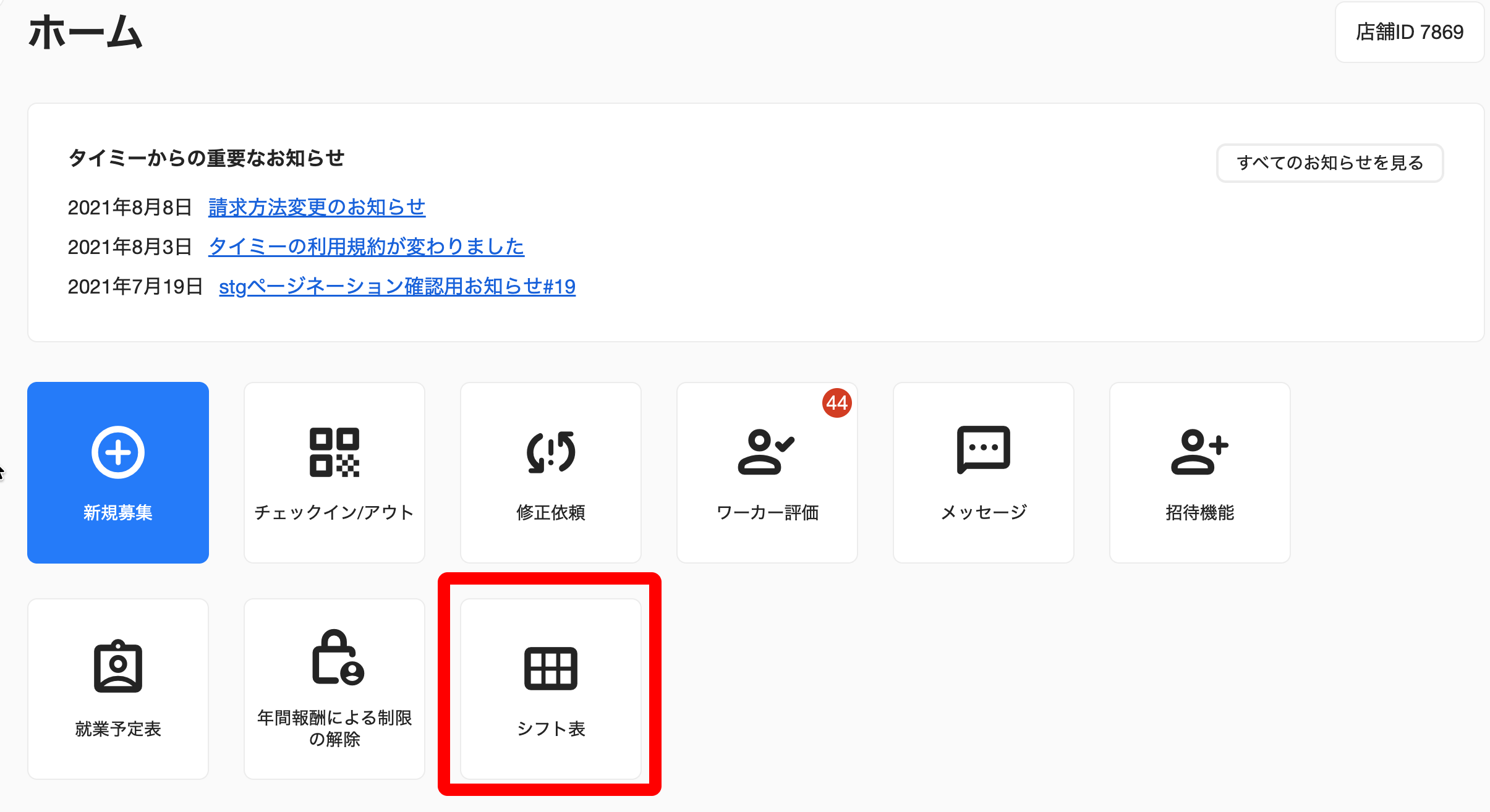
Task: Click the シフト表 grid icon
Action: [x=551, y=669]
